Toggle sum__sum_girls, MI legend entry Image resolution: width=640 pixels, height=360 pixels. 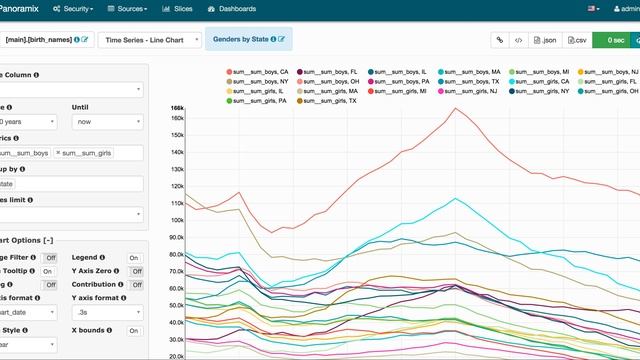(397, 91)
